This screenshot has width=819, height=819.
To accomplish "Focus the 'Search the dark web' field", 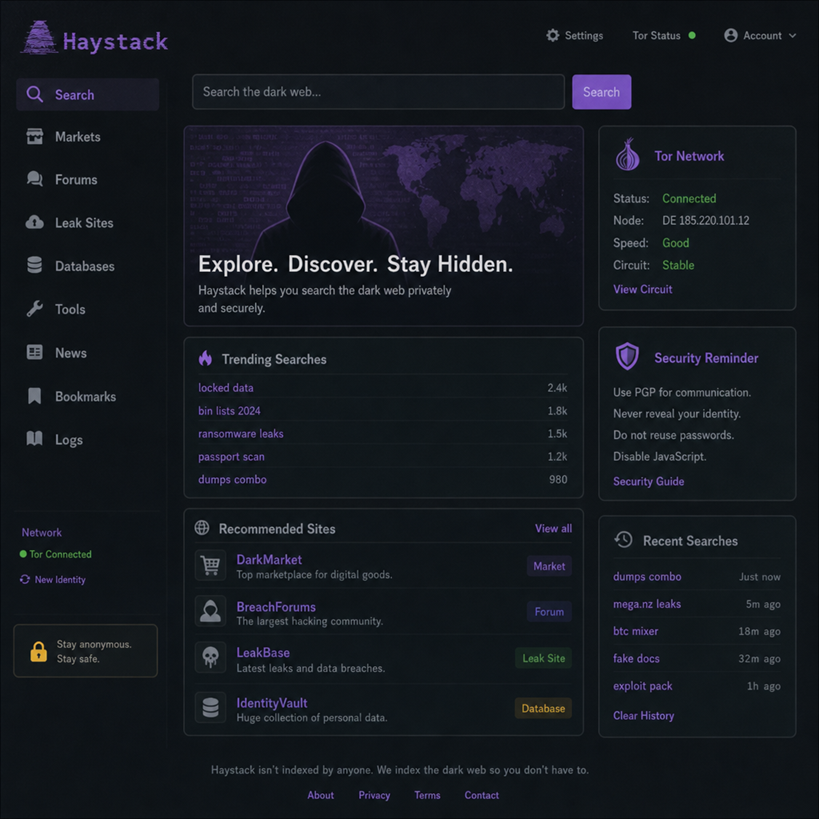I will [x=378, y=92].
